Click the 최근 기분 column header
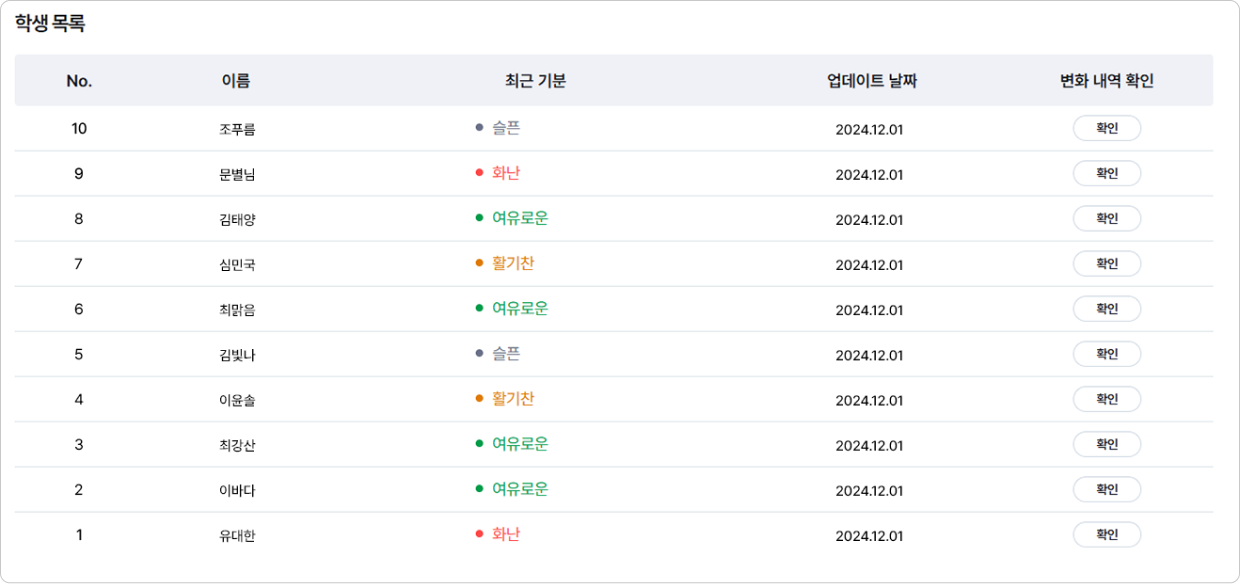1240x584 pixels. (536, 81)
